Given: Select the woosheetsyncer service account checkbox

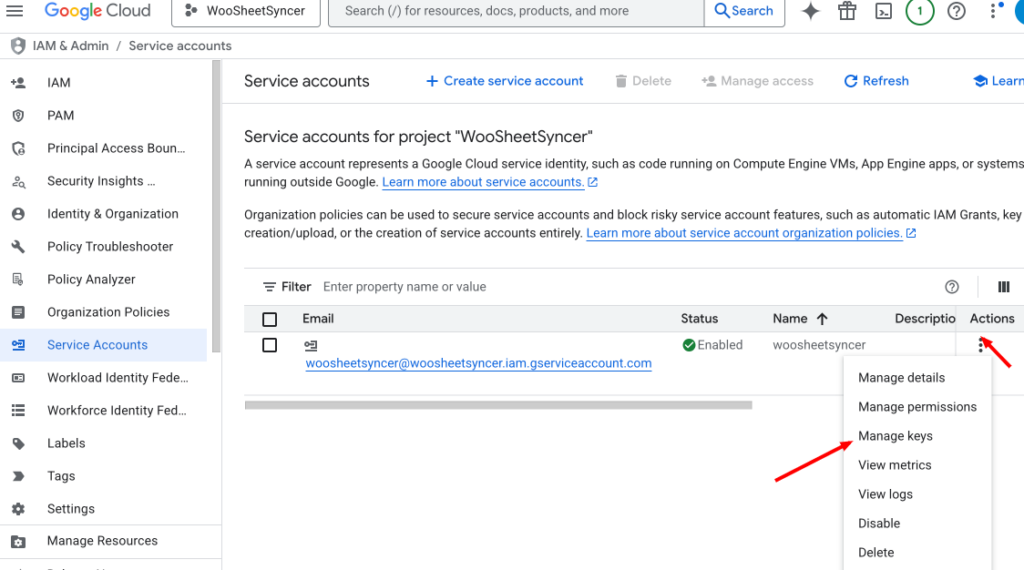Looking at the screenshot, I should pos(270,345).
